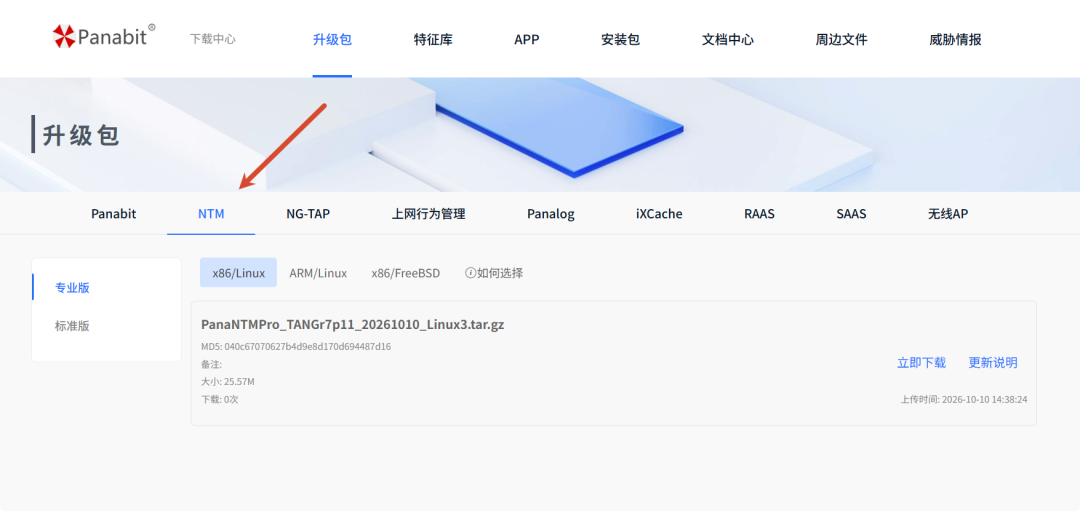Click the PanaNTMPro_TANGr7p11 file name
The height and width of the screenshot is (511, 1080).
(x=353, y=324)
